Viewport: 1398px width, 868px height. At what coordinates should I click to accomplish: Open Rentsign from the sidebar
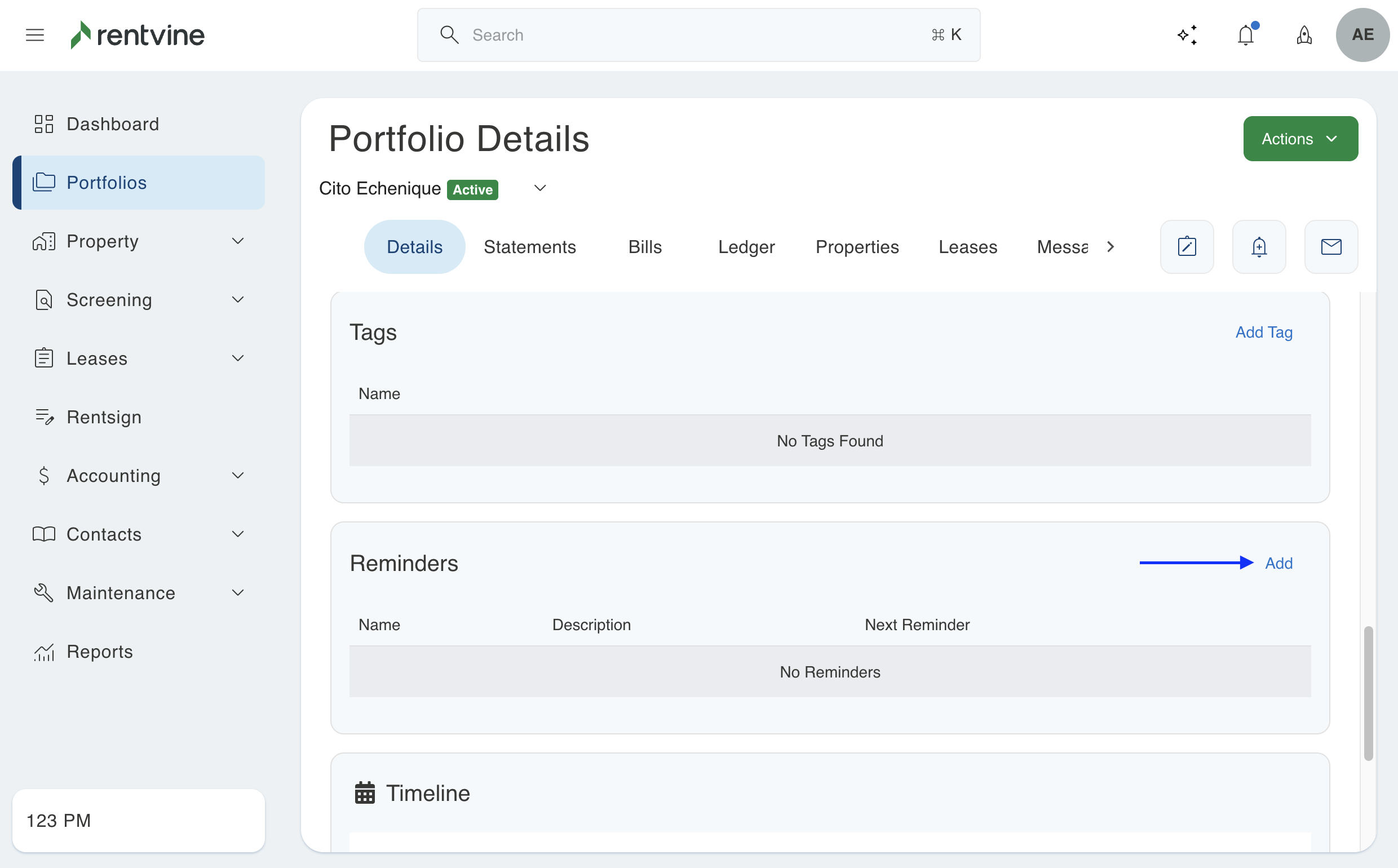[104, 417]
